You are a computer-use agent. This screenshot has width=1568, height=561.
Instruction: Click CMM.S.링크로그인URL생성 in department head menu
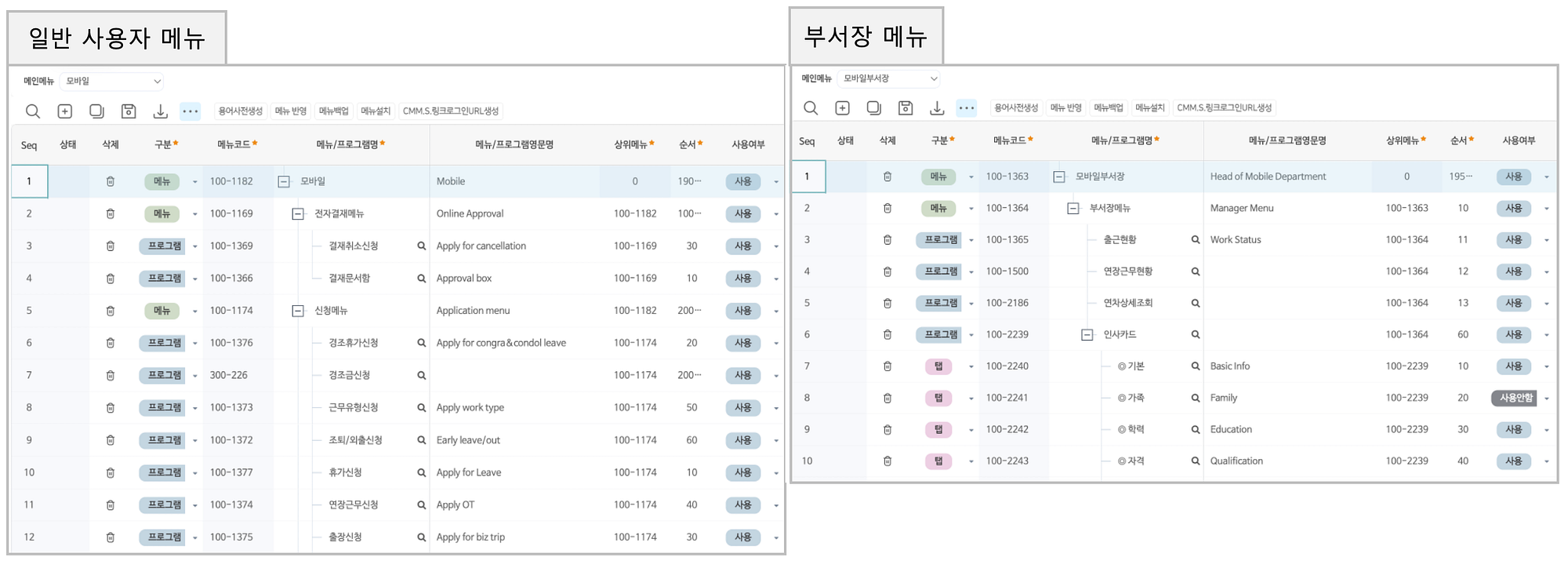click(1225, 107)
